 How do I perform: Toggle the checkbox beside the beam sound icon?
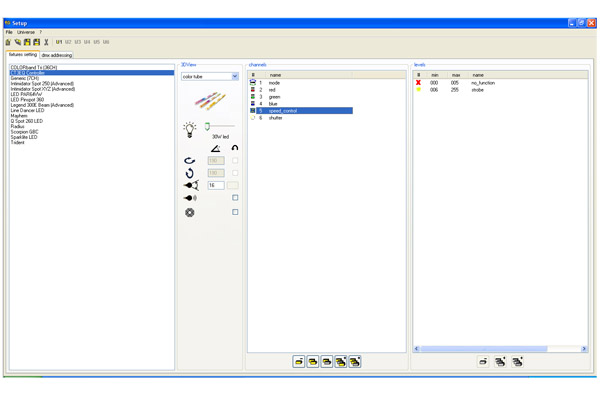pyautogui.click(x=235, y=198)
